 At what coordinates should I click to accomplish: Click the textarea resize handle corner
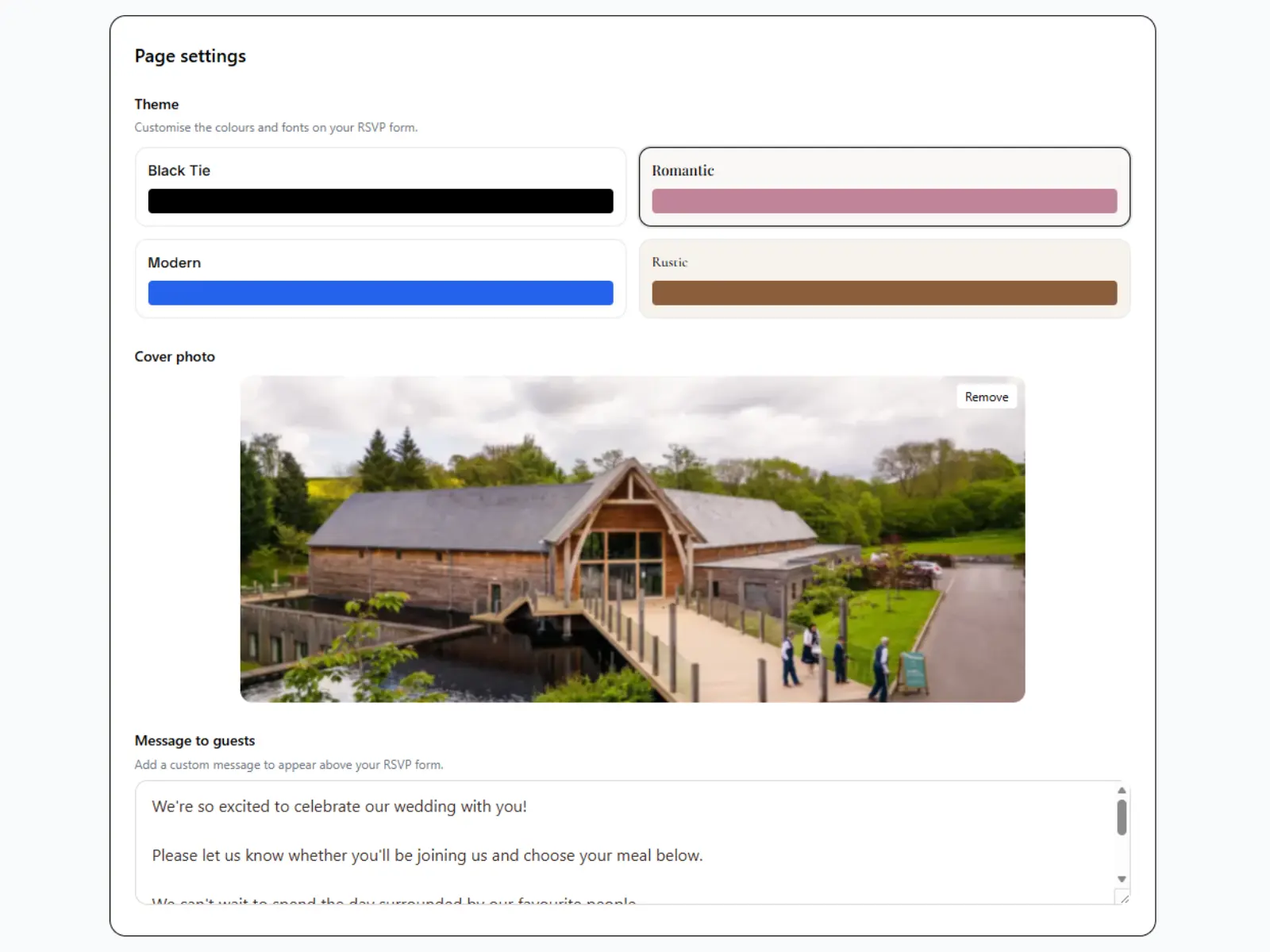[1123, 898]
